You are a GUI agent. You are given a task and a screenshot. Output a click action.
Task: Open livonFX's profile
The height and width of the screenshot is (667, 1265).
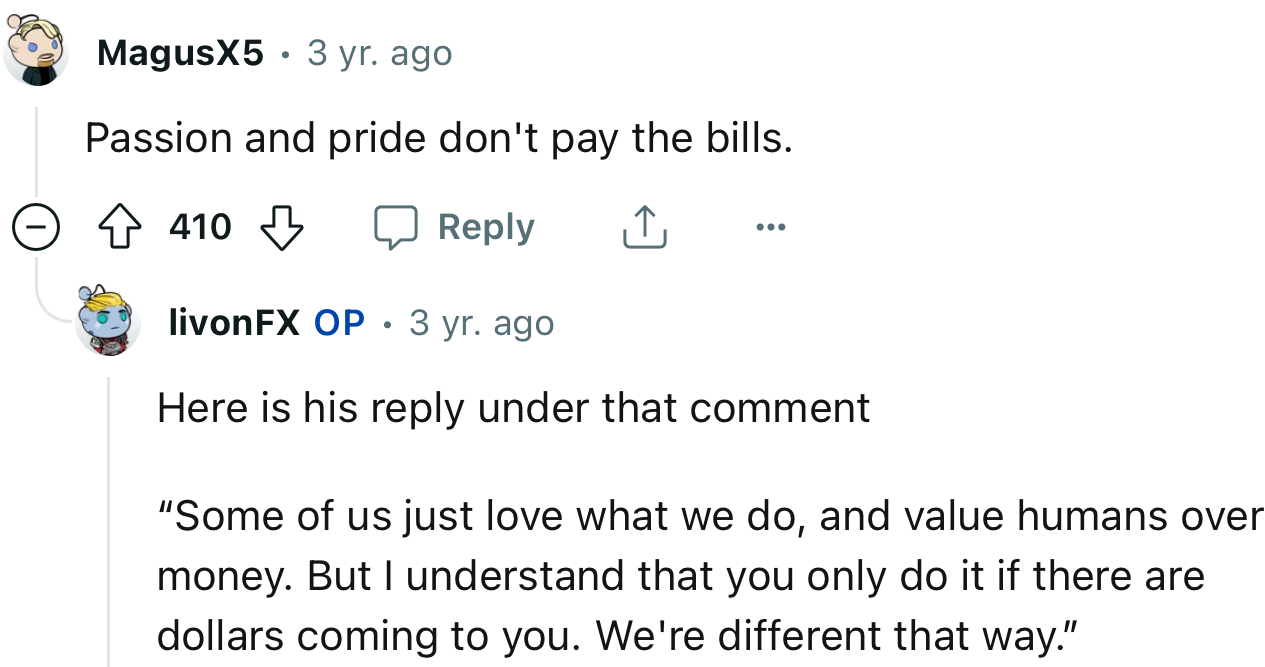coord(234,322)
